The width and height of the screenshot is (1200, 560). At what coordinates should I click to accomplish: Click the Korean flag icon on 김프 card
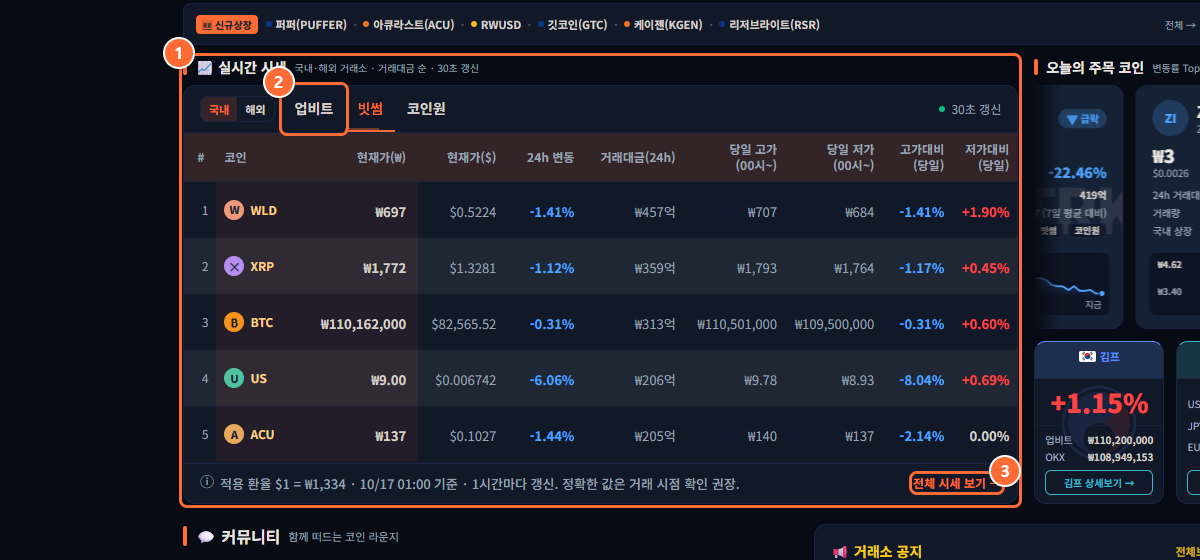click(x=1086, y=356)
